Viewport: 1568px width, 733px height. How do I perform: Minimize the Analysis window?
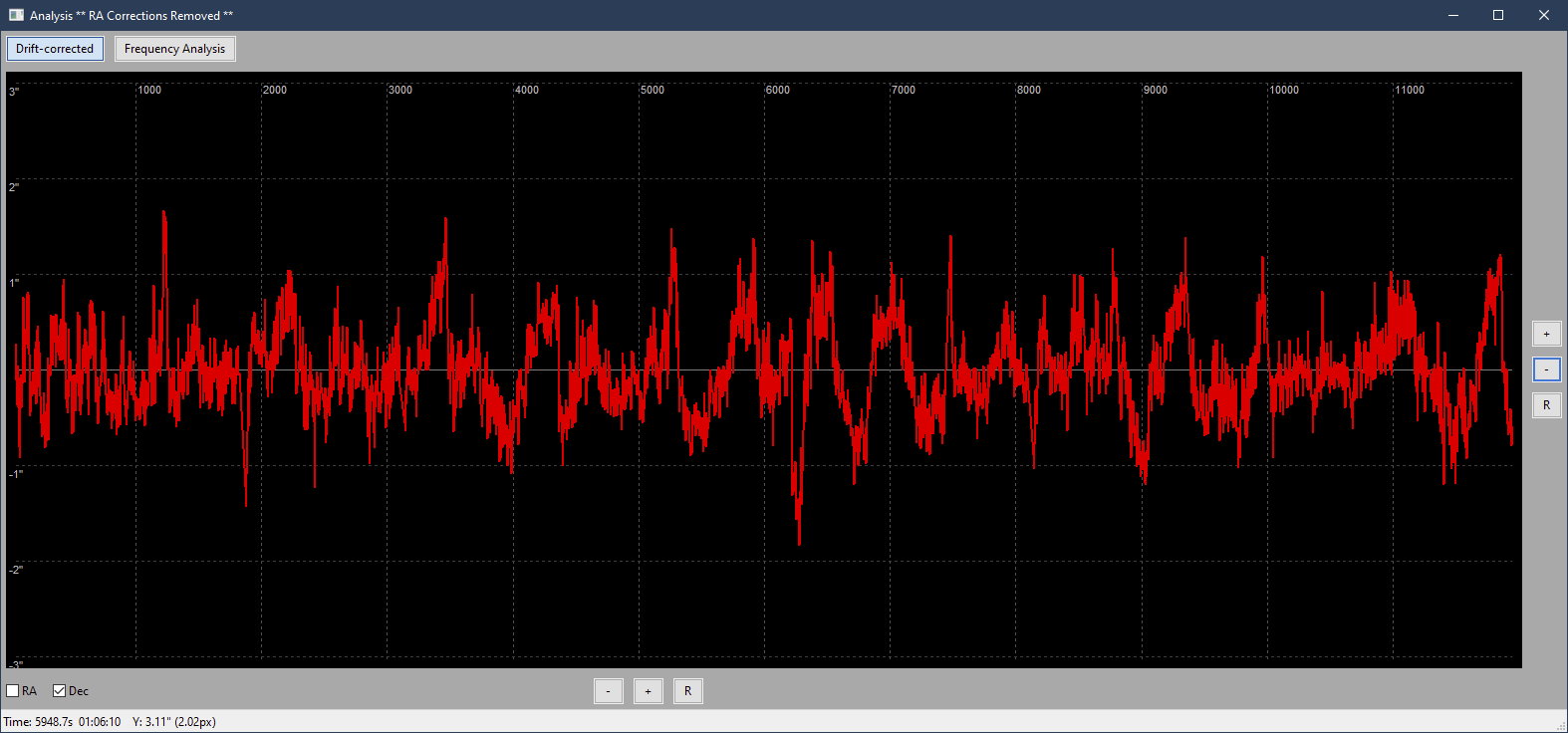[x=1453, y=15]
